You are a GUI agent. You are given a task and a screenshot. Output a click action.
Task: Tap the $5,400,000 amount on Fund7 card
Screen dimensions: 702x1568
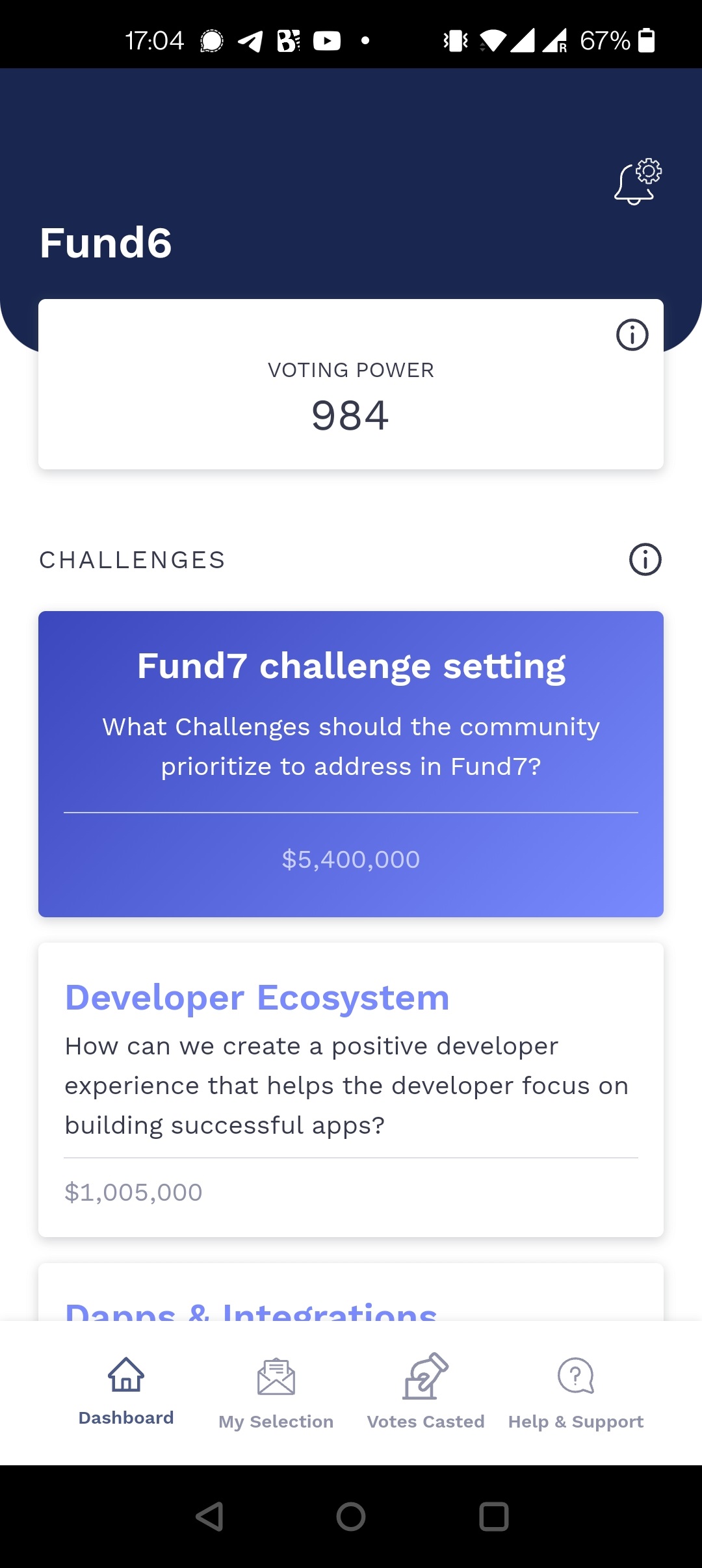click(x=351, y=859)
